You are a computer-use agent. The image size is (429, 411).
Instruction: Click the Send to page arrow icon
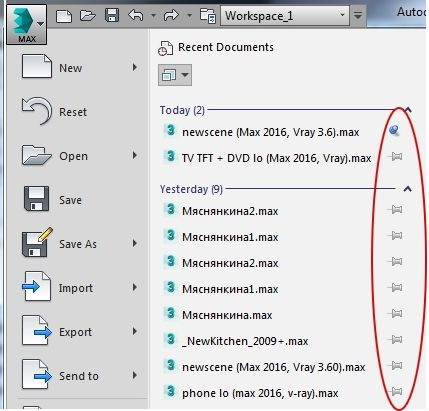point(37,374)
